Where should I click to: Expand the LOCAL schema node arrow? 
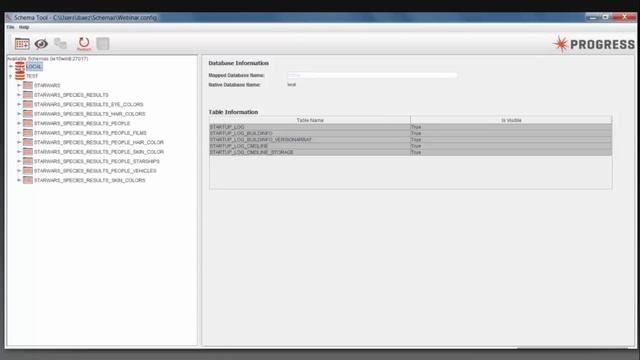pyautogui.click(x=11, y=67)
